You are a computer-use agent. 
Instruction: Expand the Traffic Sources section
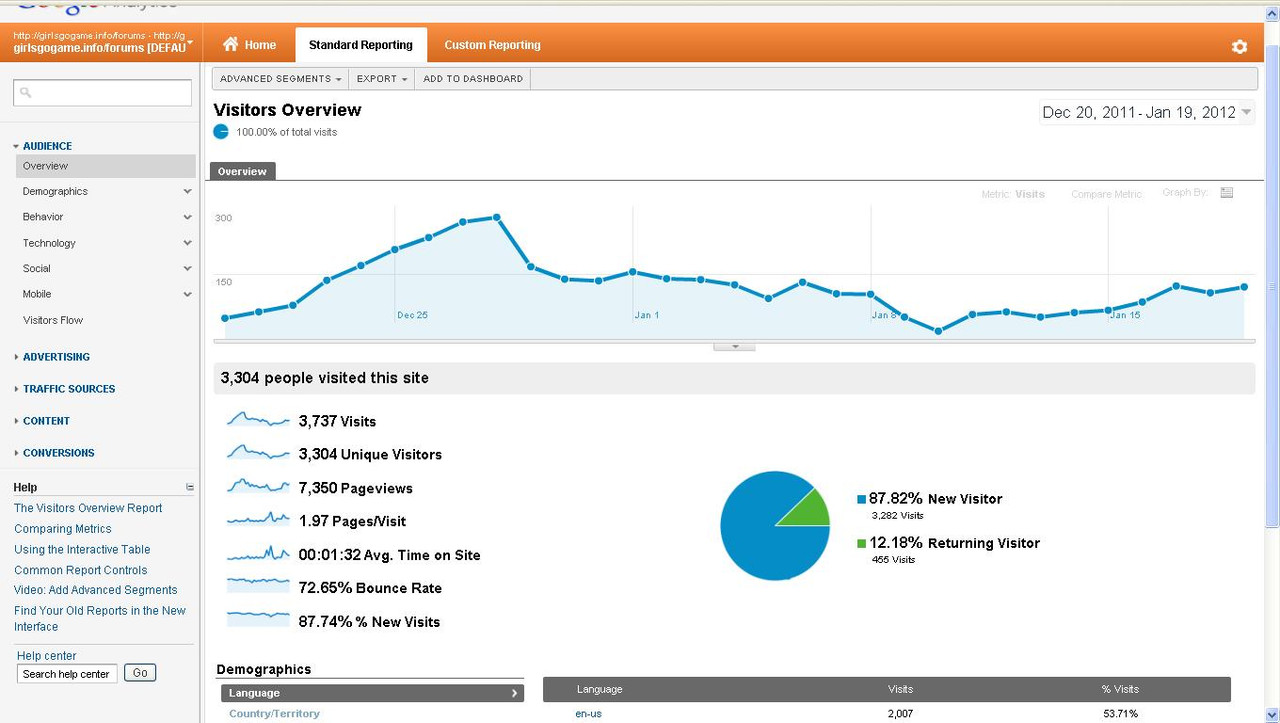[69, 389]
